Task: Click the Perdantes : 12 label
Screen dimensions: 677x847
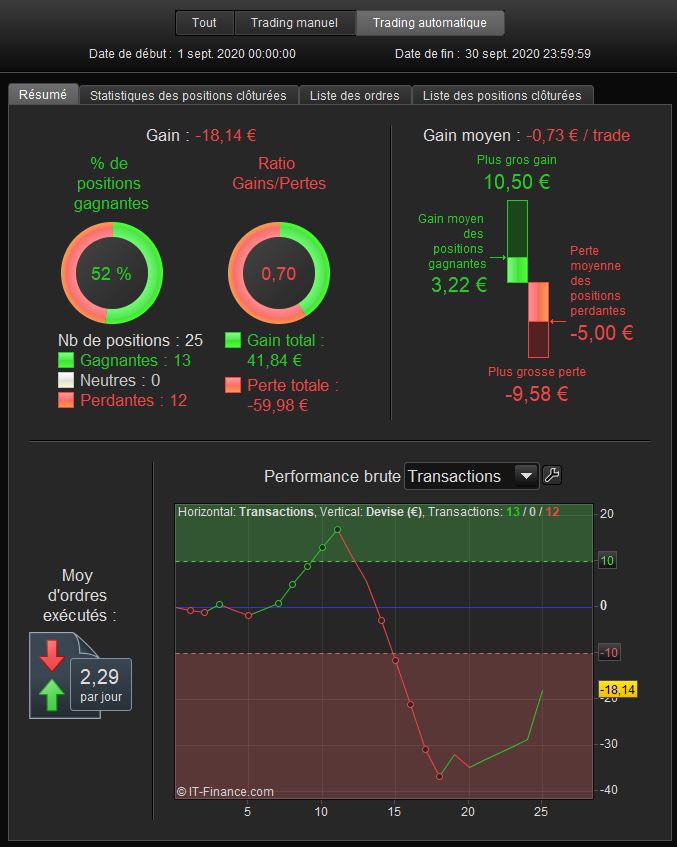Action: click(133, 400)
